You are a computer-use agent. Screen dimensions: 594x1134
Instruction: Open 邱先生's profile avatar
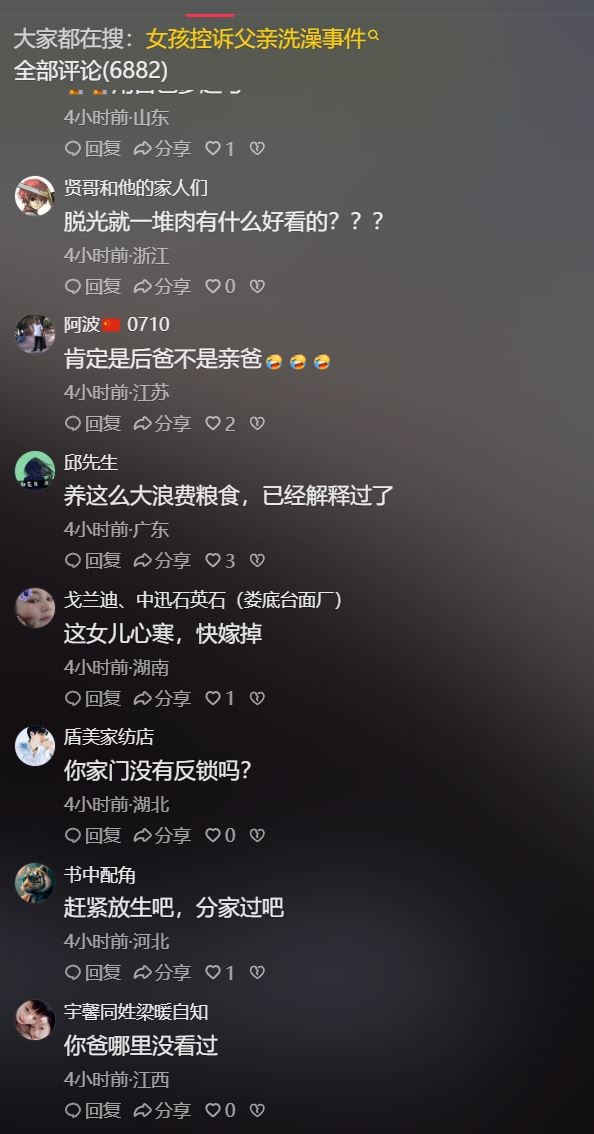click(35, 471)
